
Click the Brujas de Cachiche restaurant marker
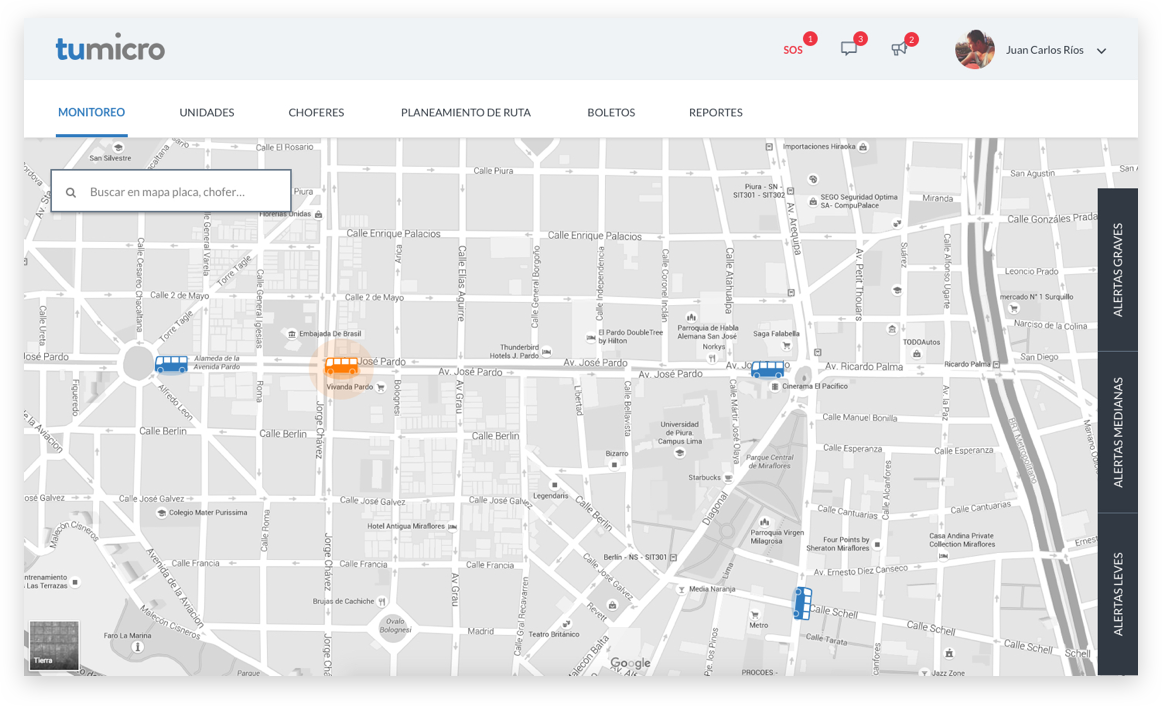(382, 602)
